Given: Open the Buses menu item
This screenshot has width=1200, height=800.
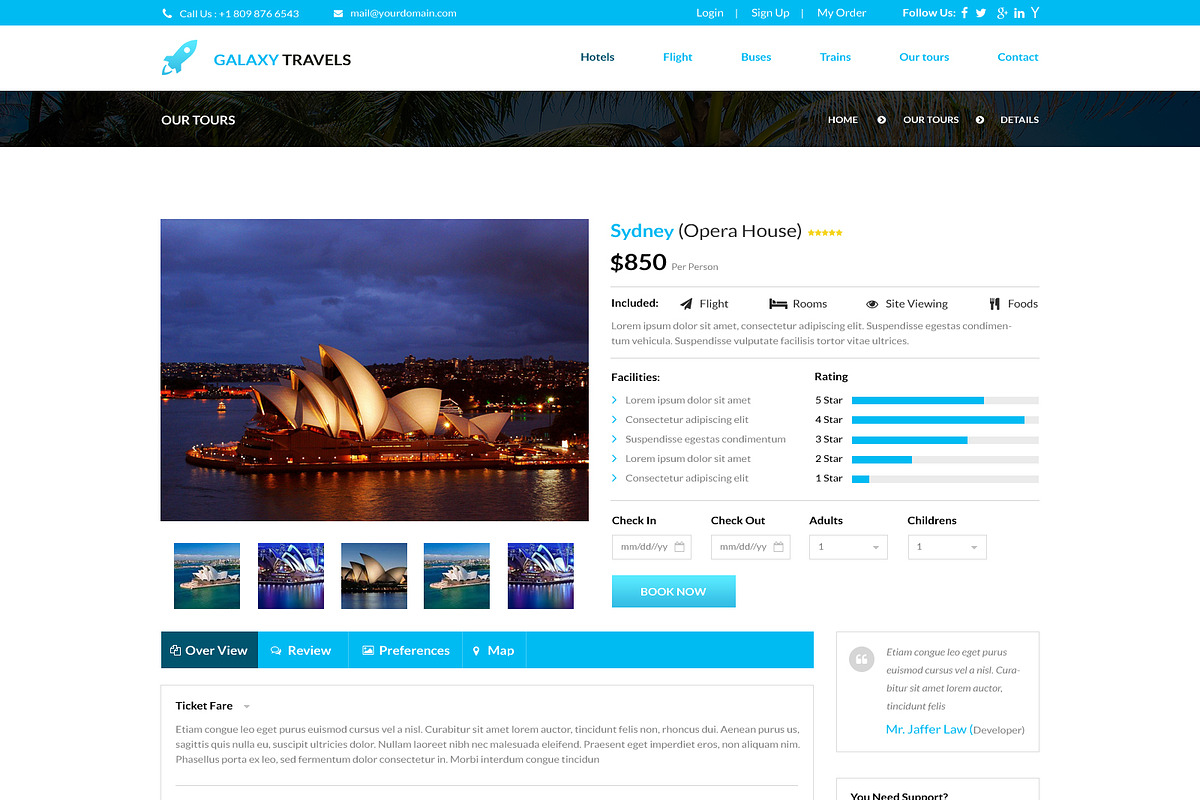Looking at the screenshot, I should [756, 57].
